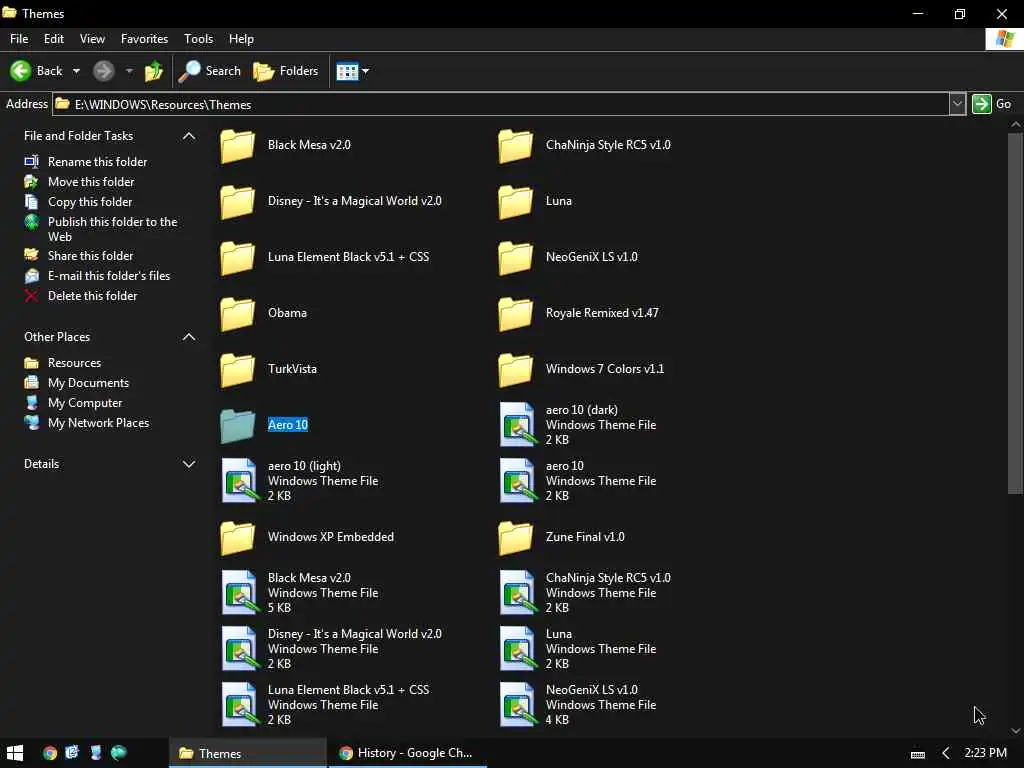Select the aero 10 (light) theme file icon
Image resolution: width=1024 pixels, height=768 pixels.
point(239,481)
